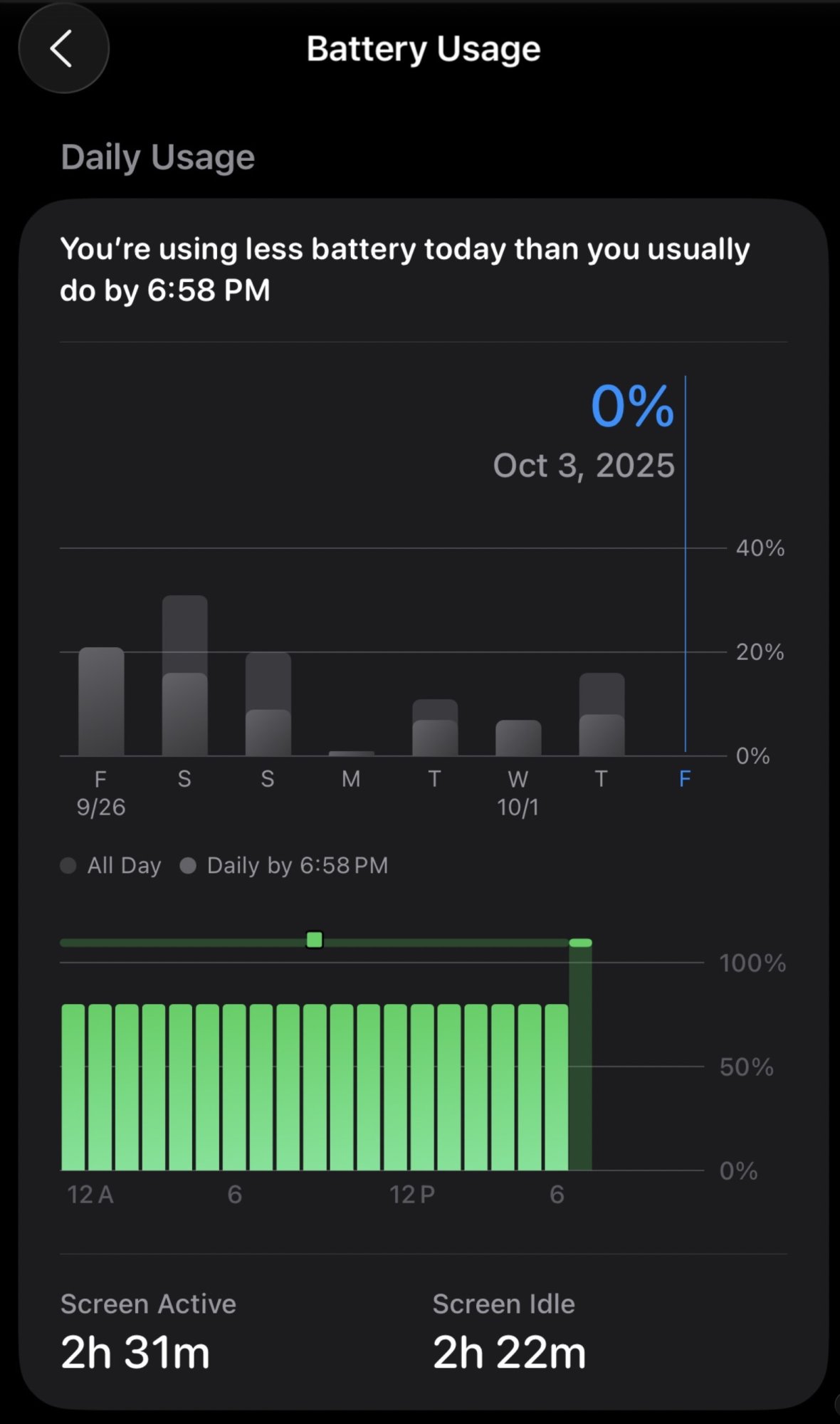
Task: Tap the battery usage insight message
Action: [x=404, y=269]
